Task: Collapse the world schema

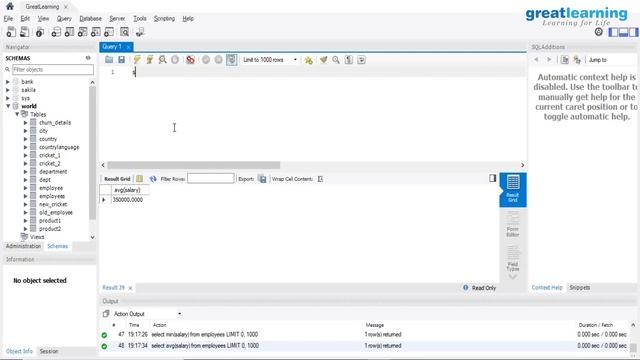Action: (x=8, y=106)
